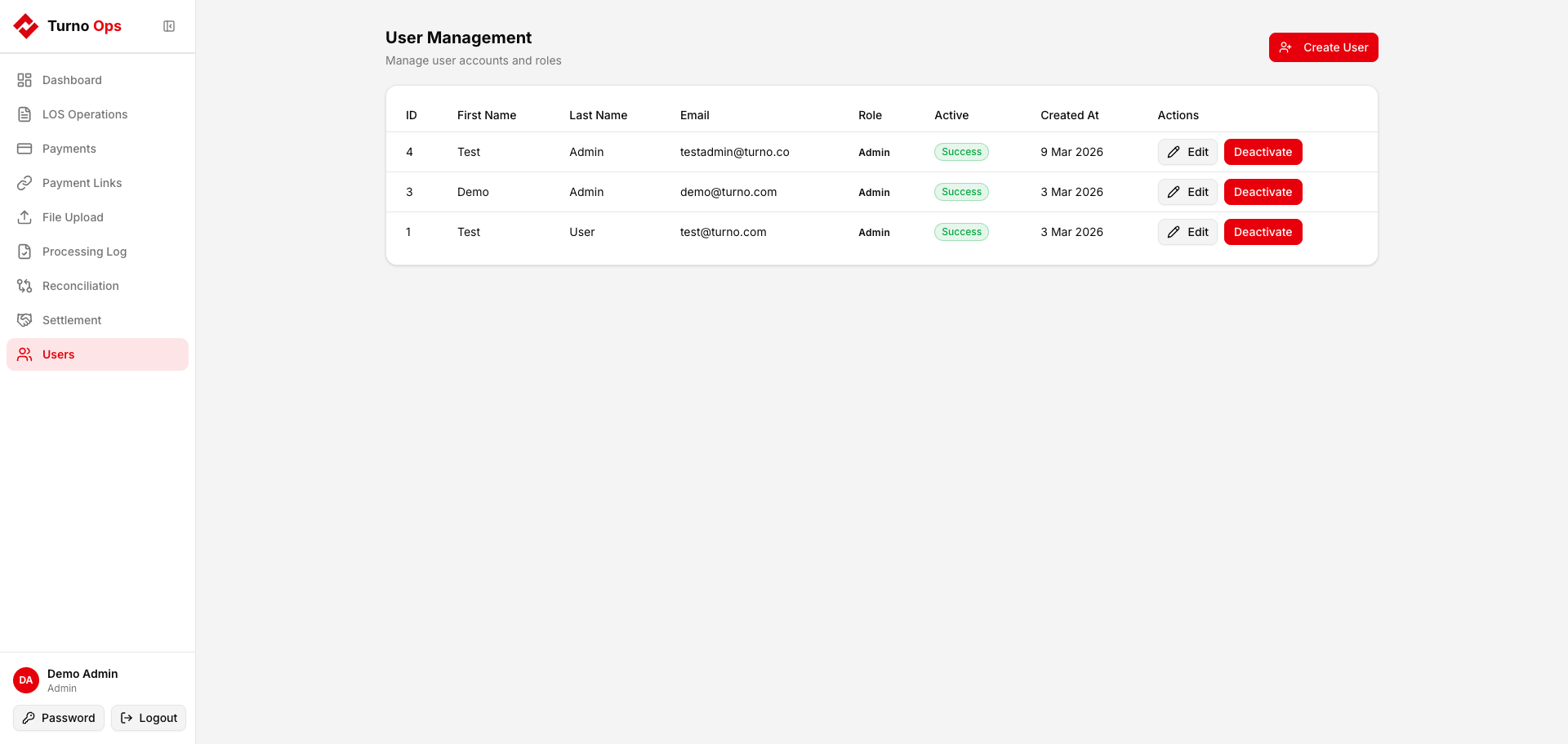Deactivate user testadmin@turno.co
The image size is (1568, 744).
pos(1263,152)
